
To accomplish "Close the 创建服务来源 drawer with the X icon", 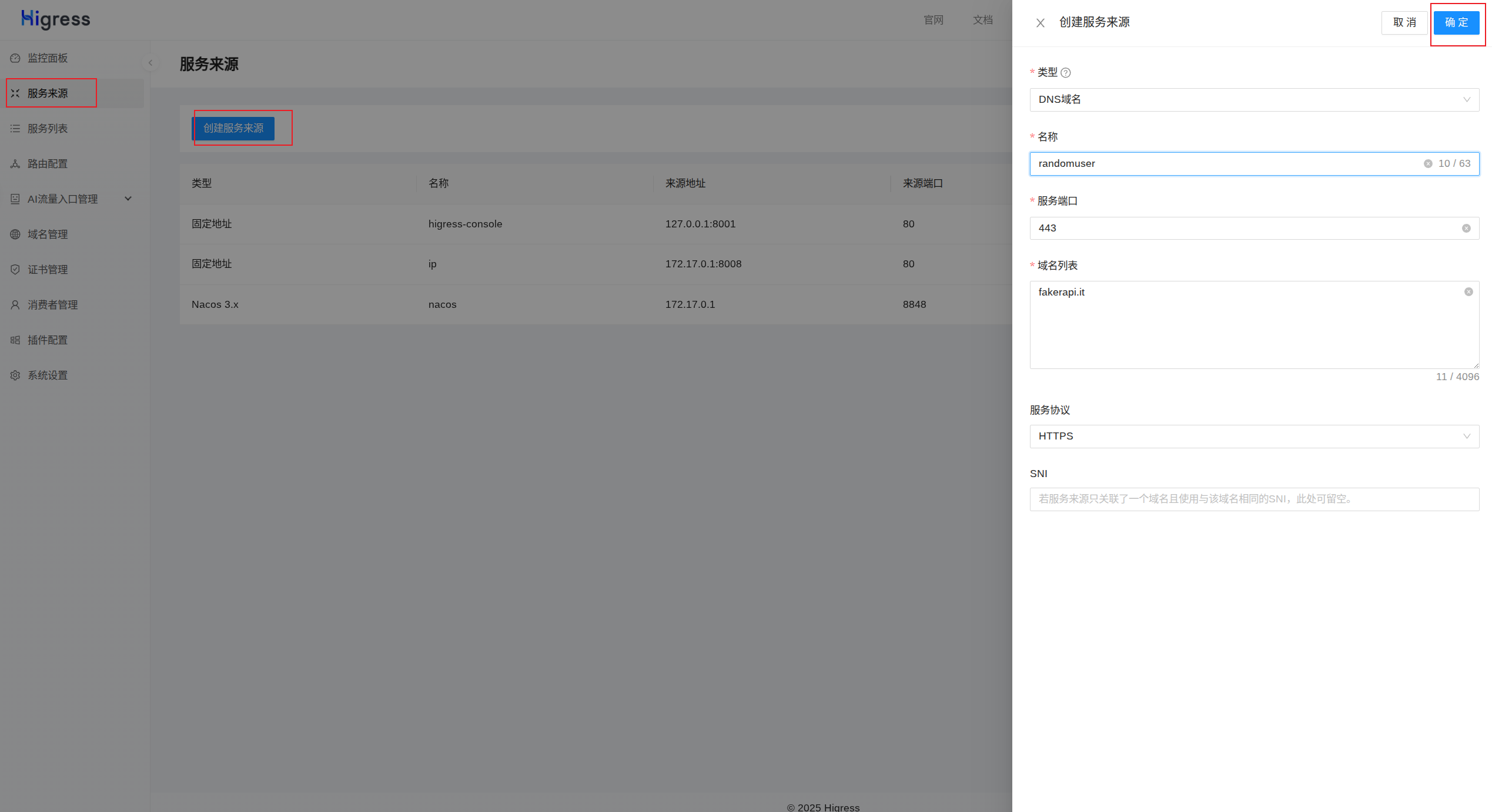I will (x=1041, y=23).
